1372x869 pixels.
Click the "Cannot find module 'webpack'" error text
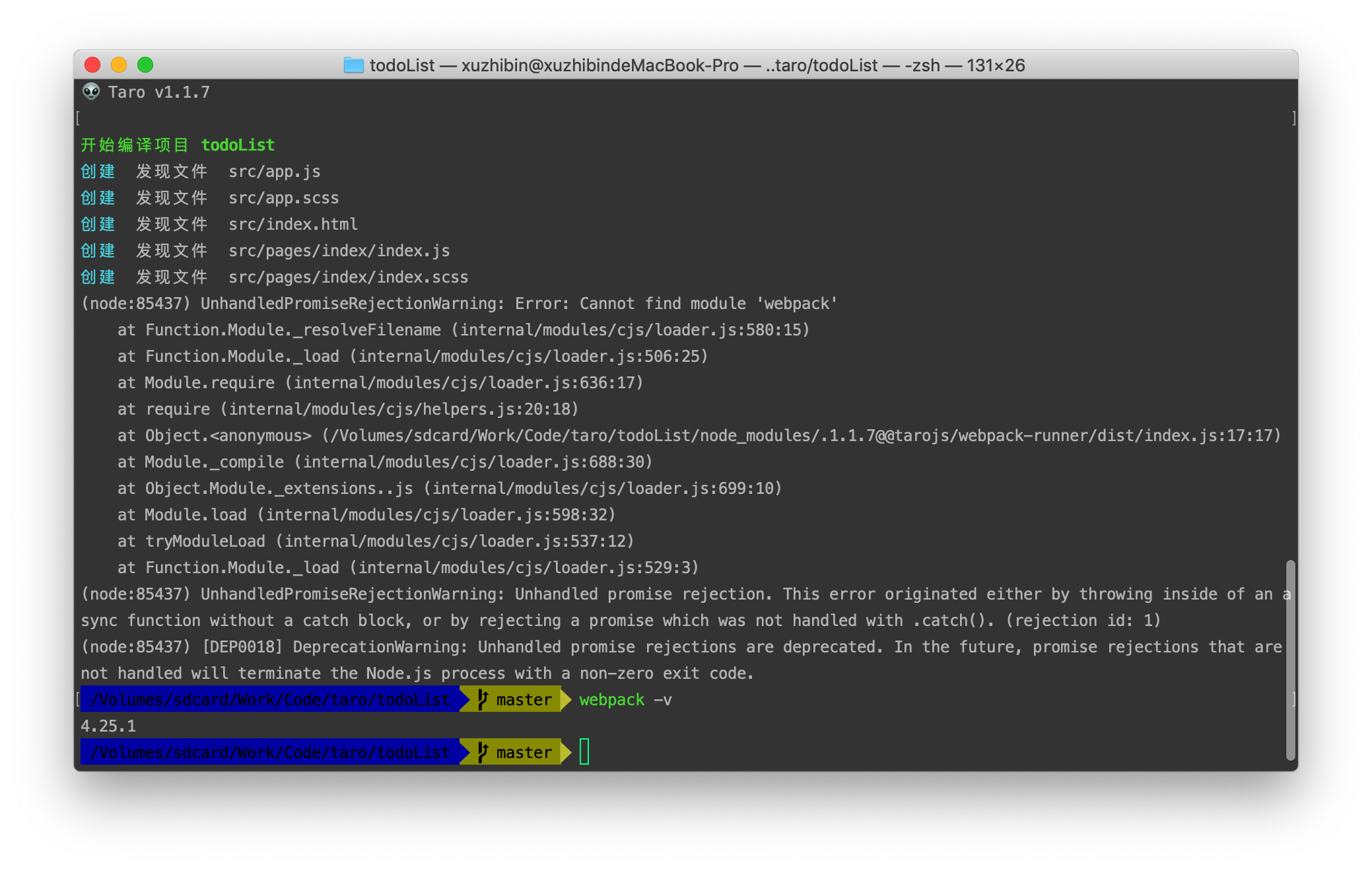(708, 304)
